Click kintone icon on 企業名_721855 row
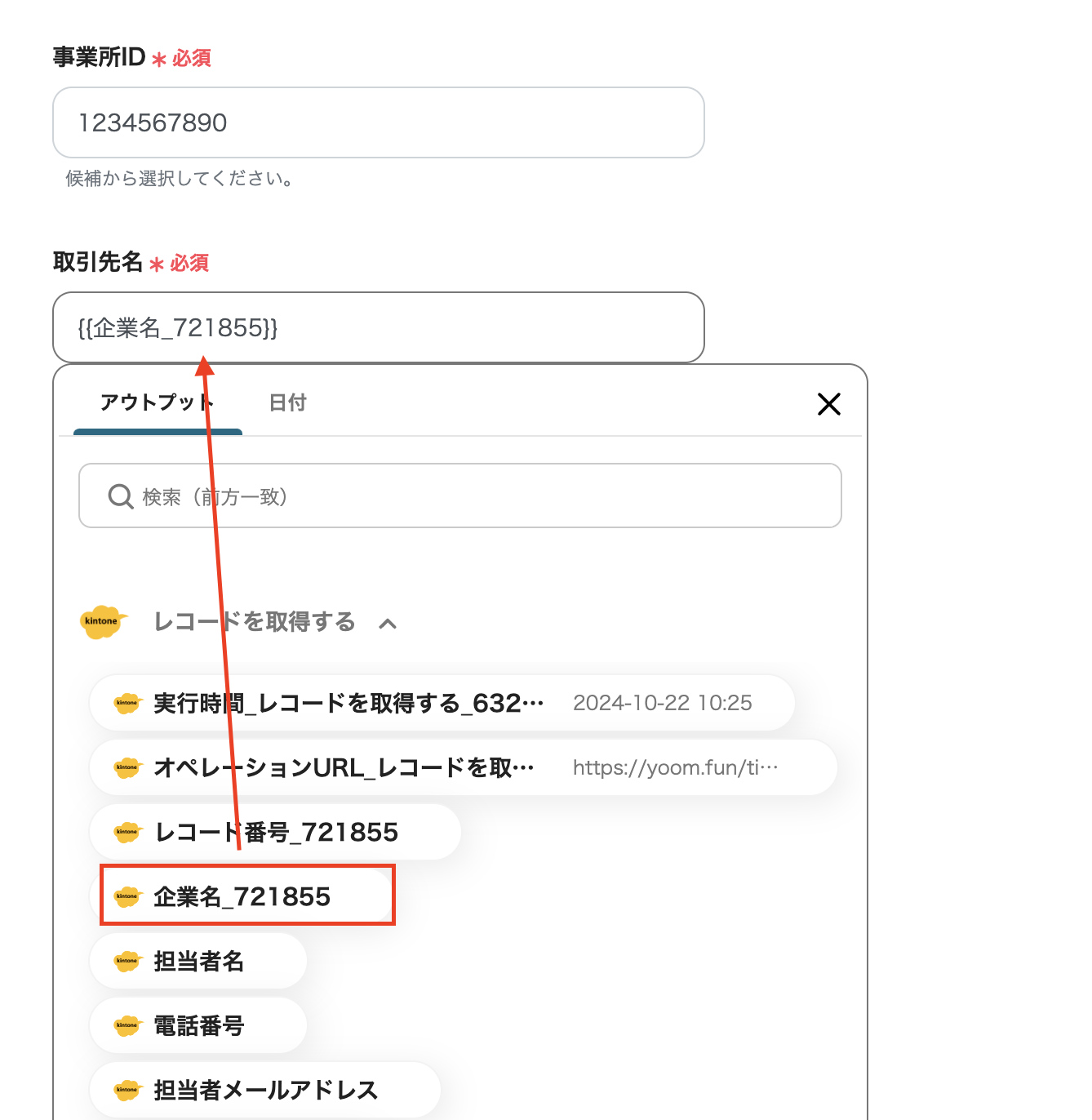The width and height of the screenshot is (1092, 1120). 127,896
